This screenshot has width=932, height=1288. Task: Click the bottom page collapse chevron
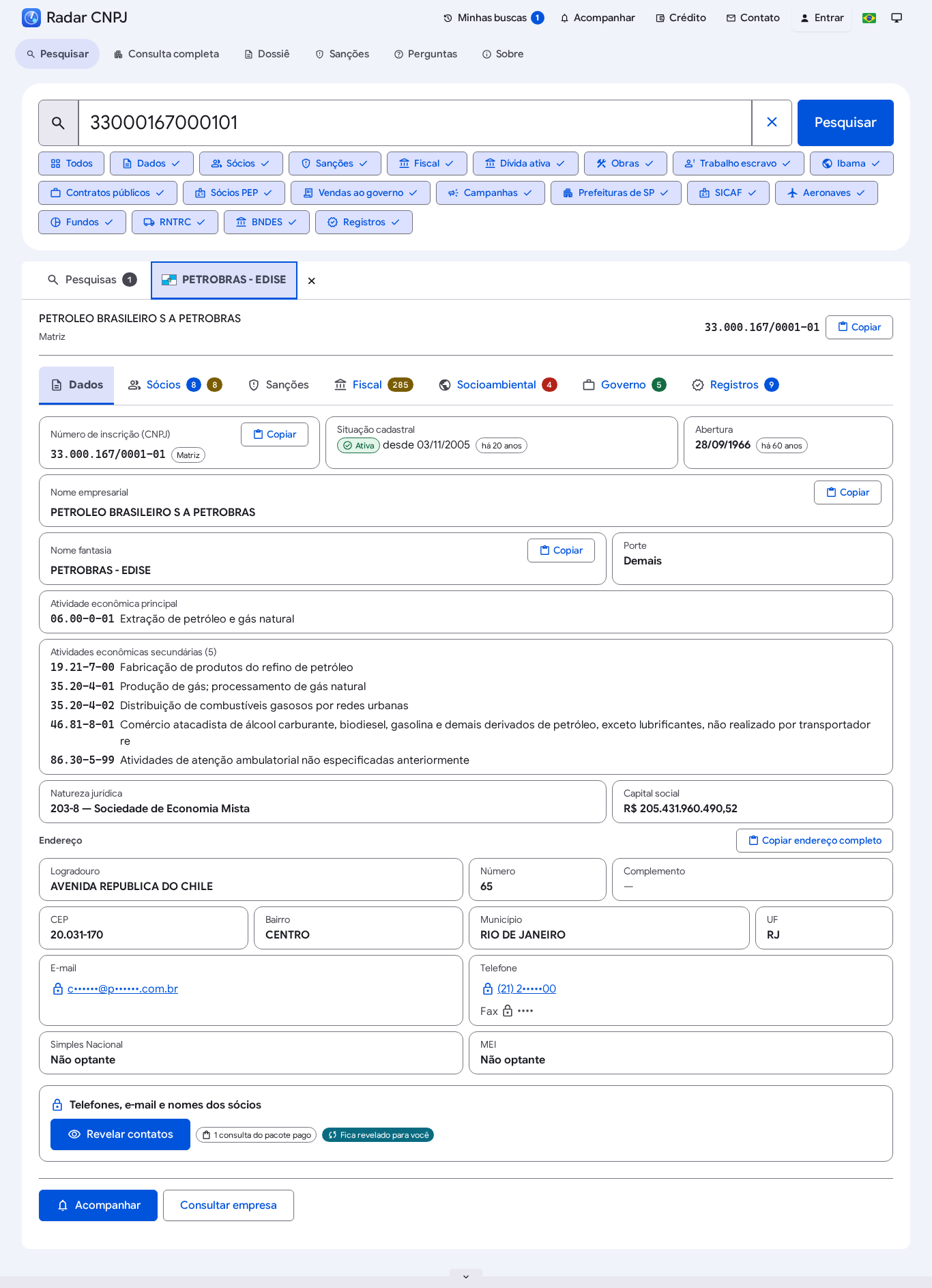(x=466, y=1276)
